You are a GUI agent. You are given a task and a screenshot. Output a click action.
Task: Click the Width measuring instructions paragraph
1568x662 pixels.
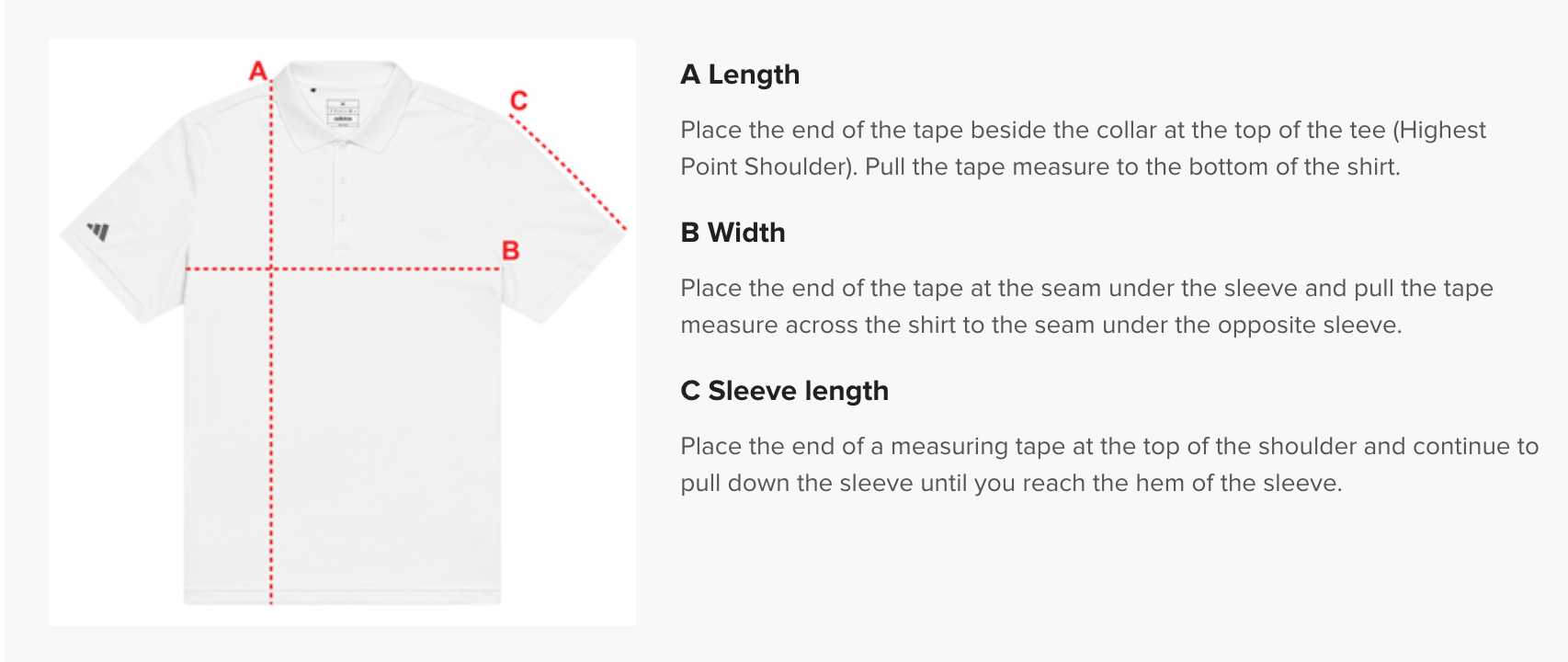[x=1086, y=306]
